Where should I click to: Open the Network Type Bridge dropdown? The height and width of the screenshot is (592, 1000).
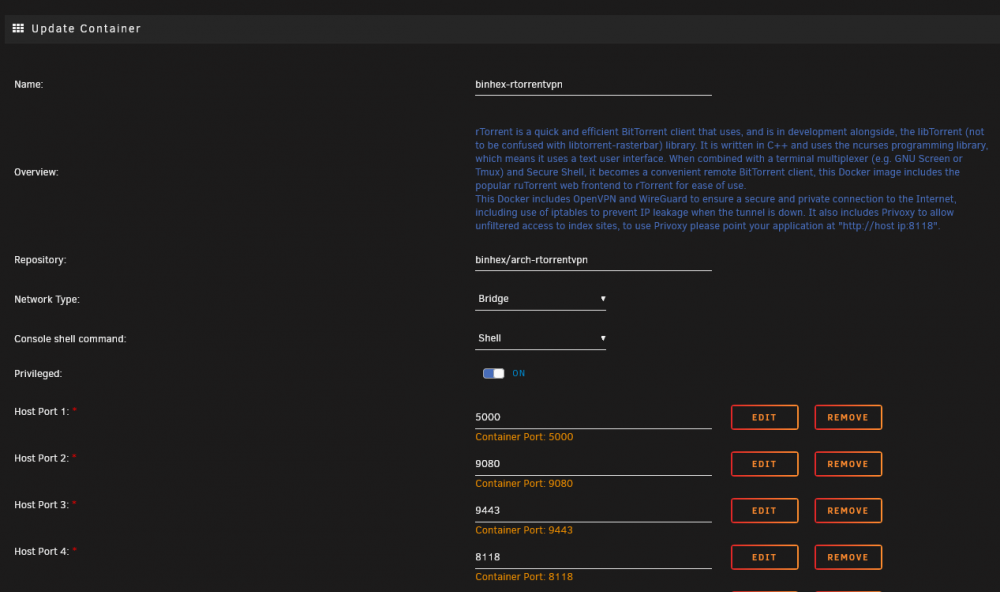tap(540, 299)
